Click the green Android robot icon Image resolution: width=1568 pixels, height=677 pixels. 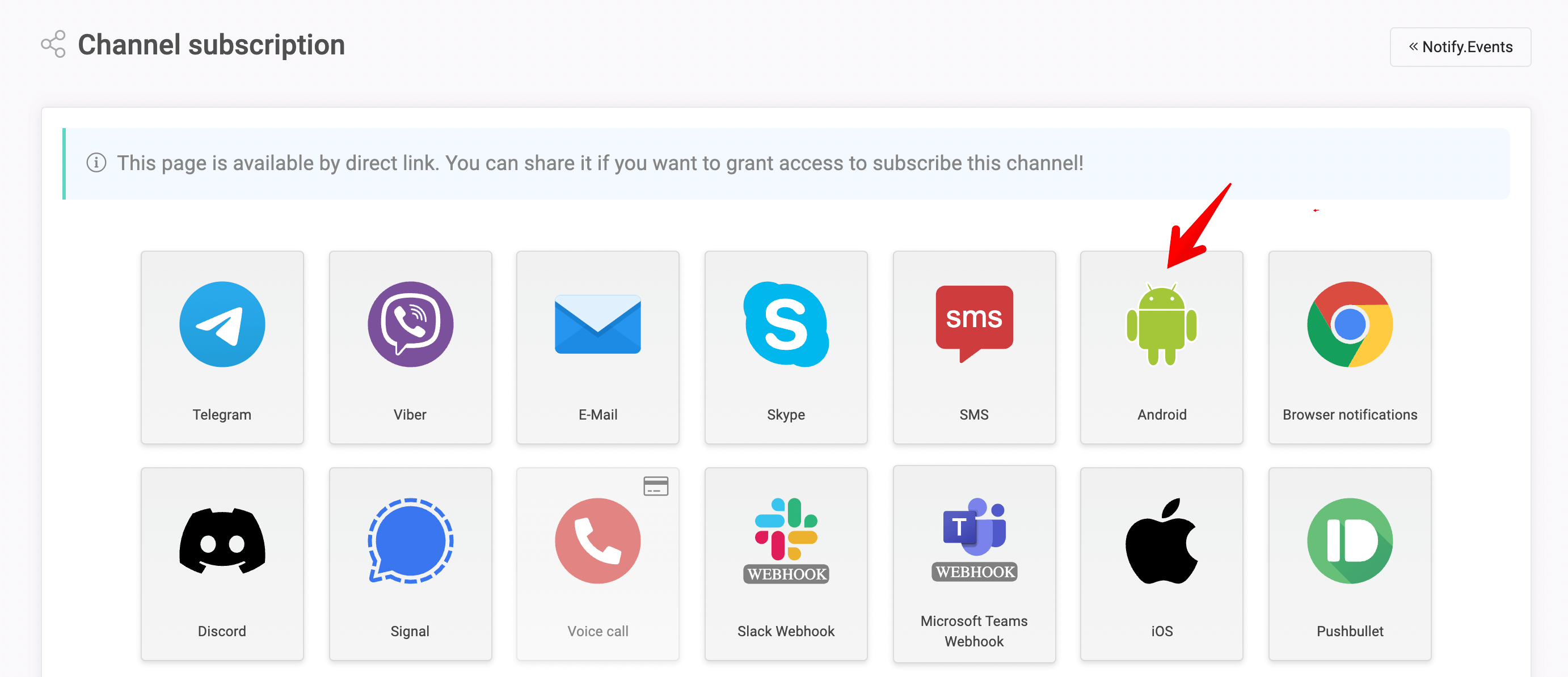coord(1161,324)
